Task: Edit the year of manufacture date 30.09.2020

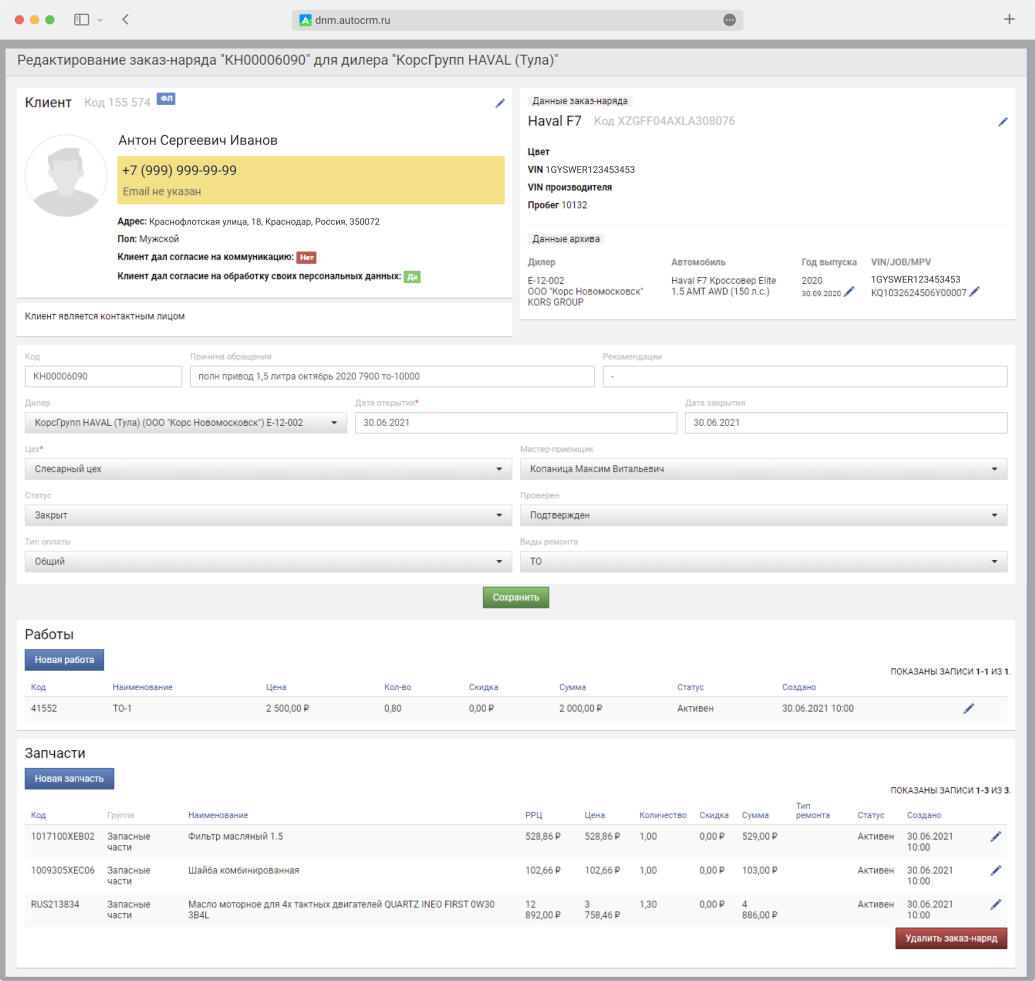Action: 849,292
